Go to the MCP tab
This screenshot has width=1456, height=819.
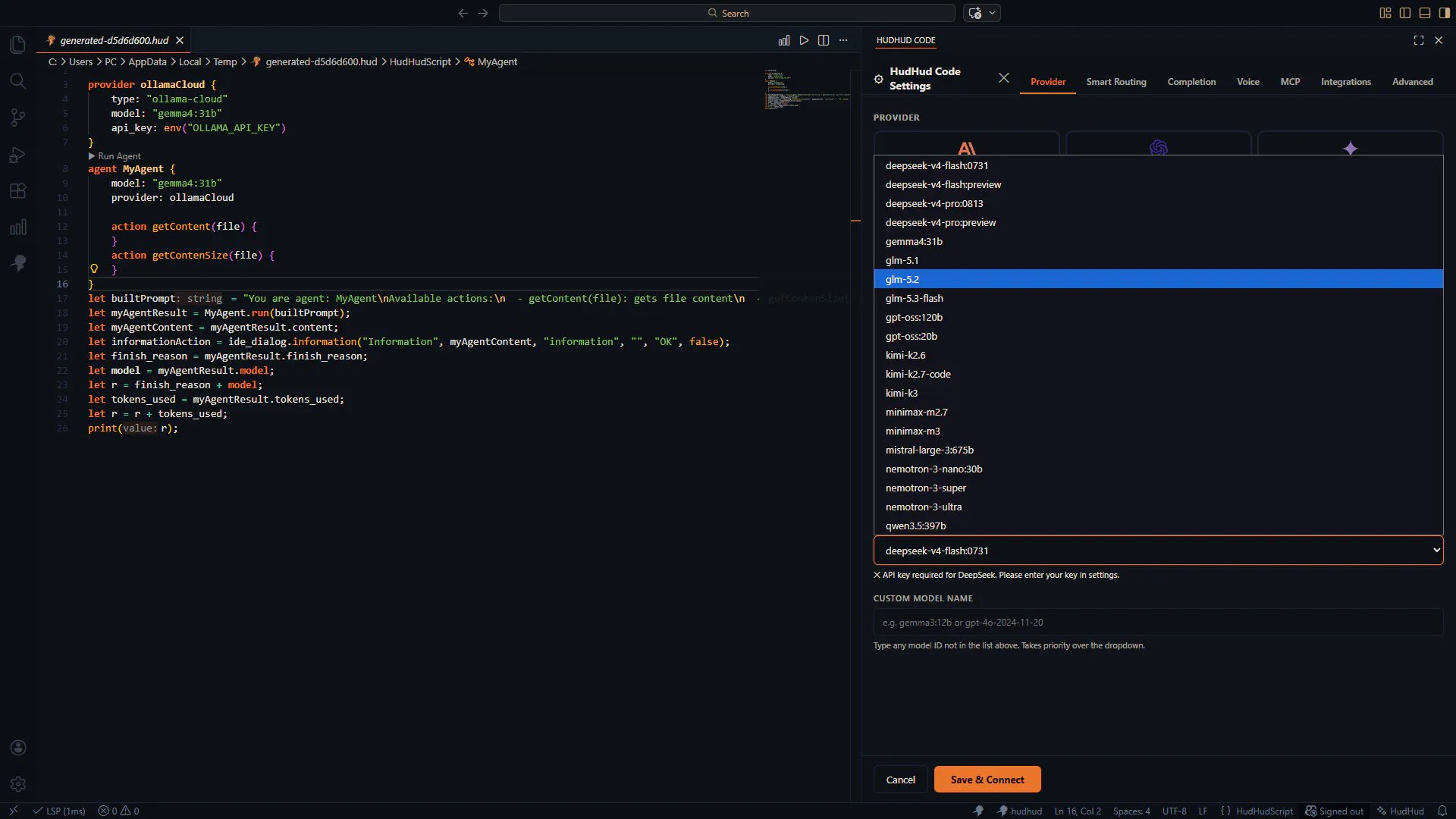(1290, 81)
